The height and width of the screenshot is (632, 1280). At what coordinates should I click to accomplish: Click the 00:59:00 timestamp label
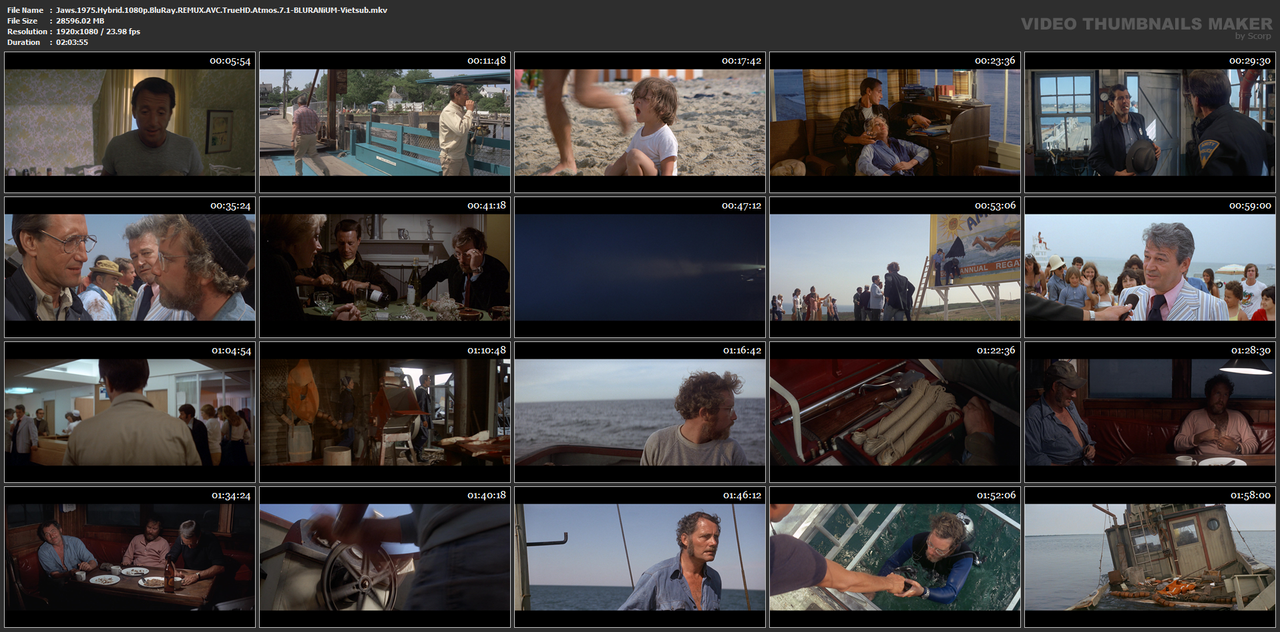click(1250, 206)
